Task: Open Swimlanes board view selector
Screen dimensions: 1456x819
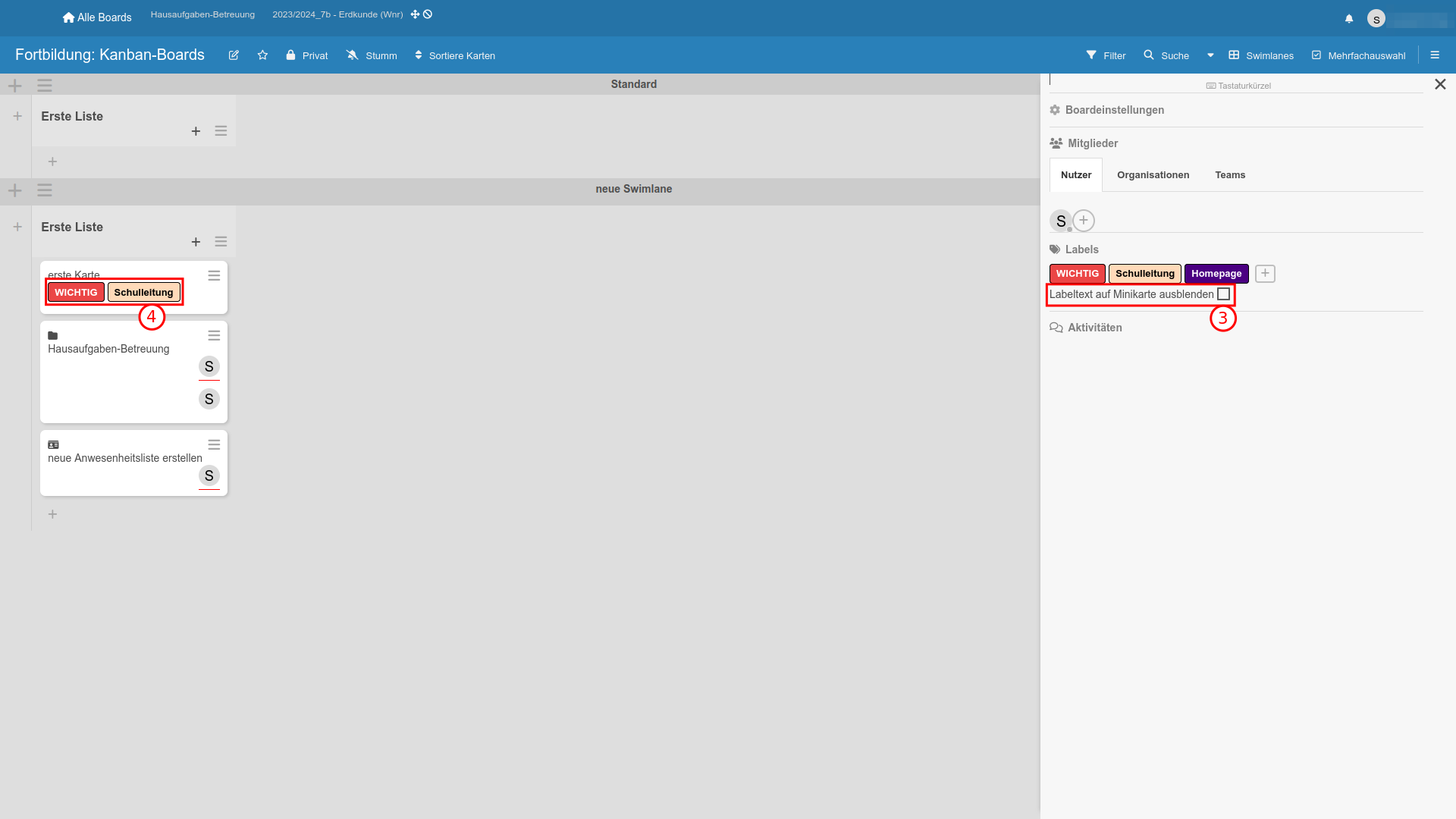Action: (1261, 55)
